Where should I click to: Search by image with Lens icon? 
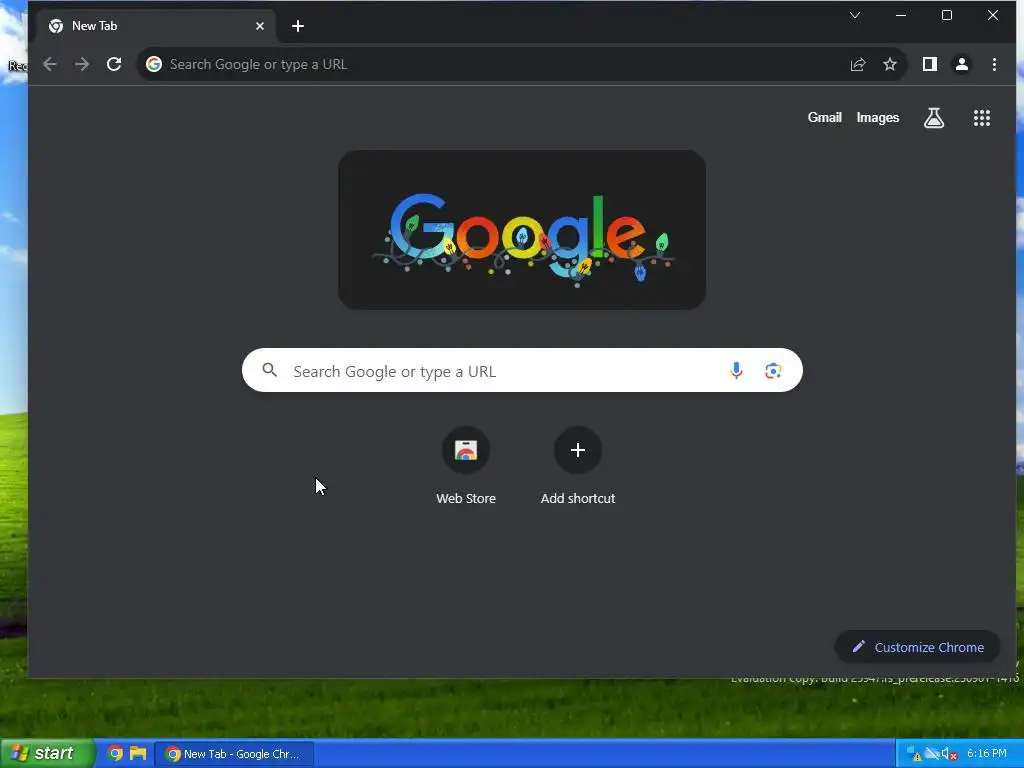coord(773,370)
